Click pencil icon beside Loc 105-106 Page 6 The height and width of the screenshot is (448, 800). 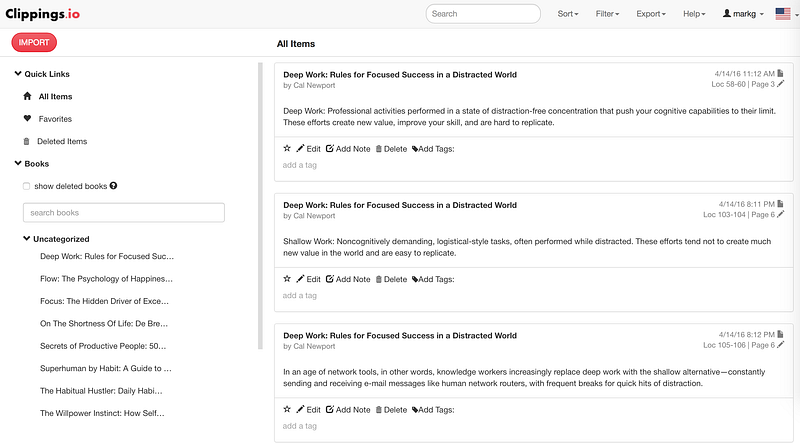(x=781, y=345)
